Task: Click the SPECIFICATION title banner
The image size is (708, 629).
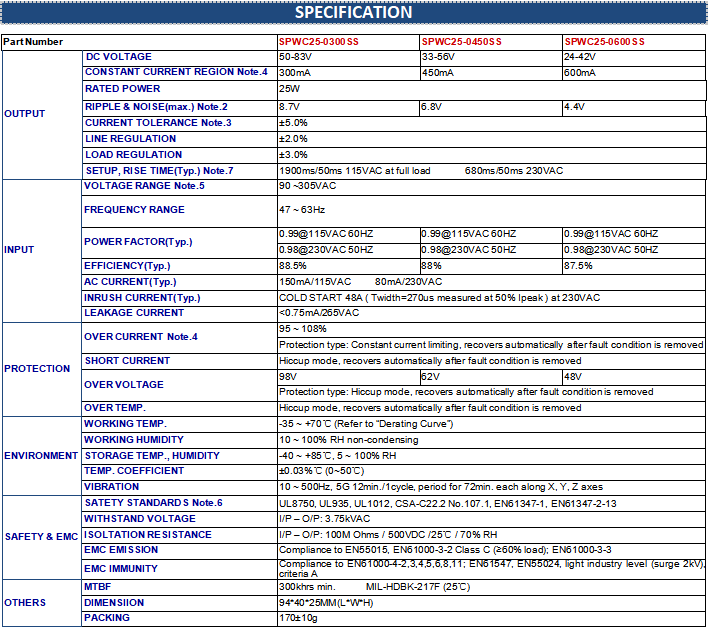Action: [x=354, y=13]
